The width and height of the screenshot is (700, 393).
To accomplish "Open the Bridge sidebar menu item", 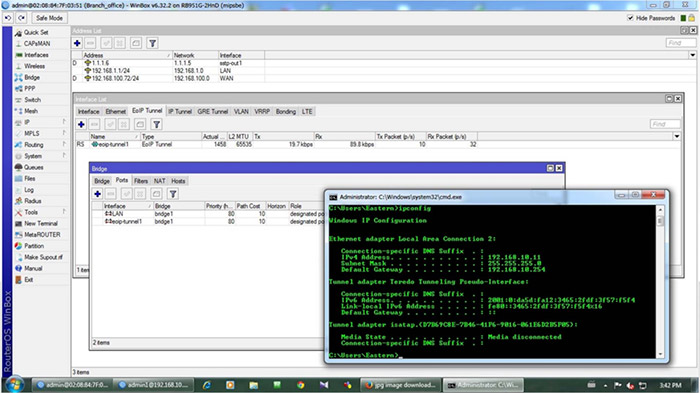I will click(x=32, y=77).
